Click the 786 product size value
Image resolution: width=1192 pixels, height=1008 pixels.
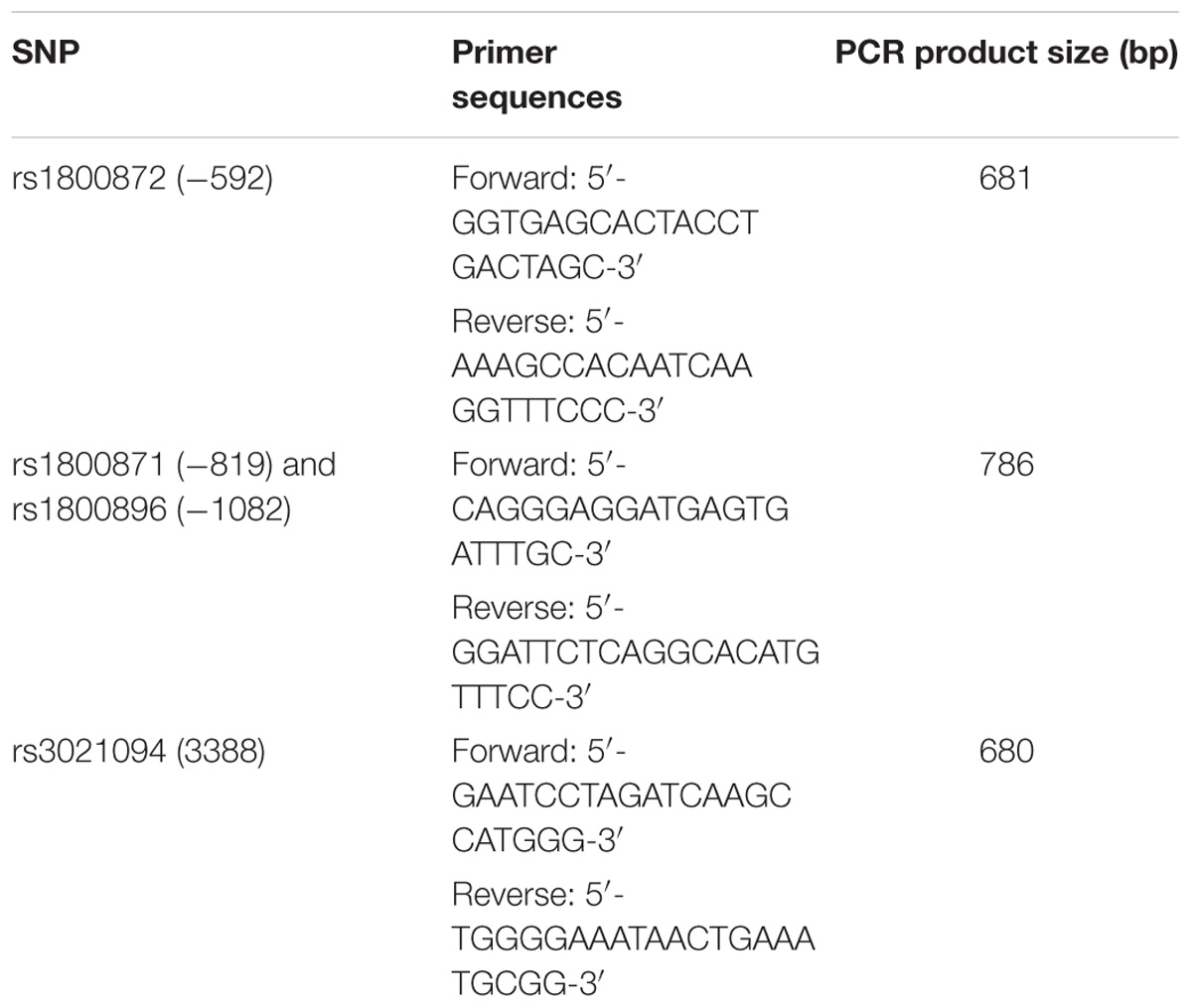point(1005,464)
